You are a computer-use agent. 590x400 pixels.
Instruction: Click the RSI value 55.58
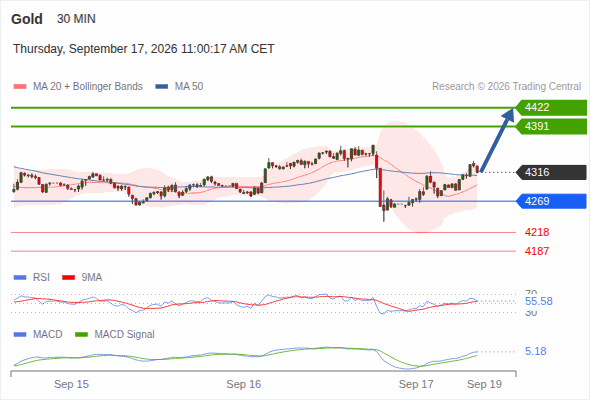coord(539,301)
